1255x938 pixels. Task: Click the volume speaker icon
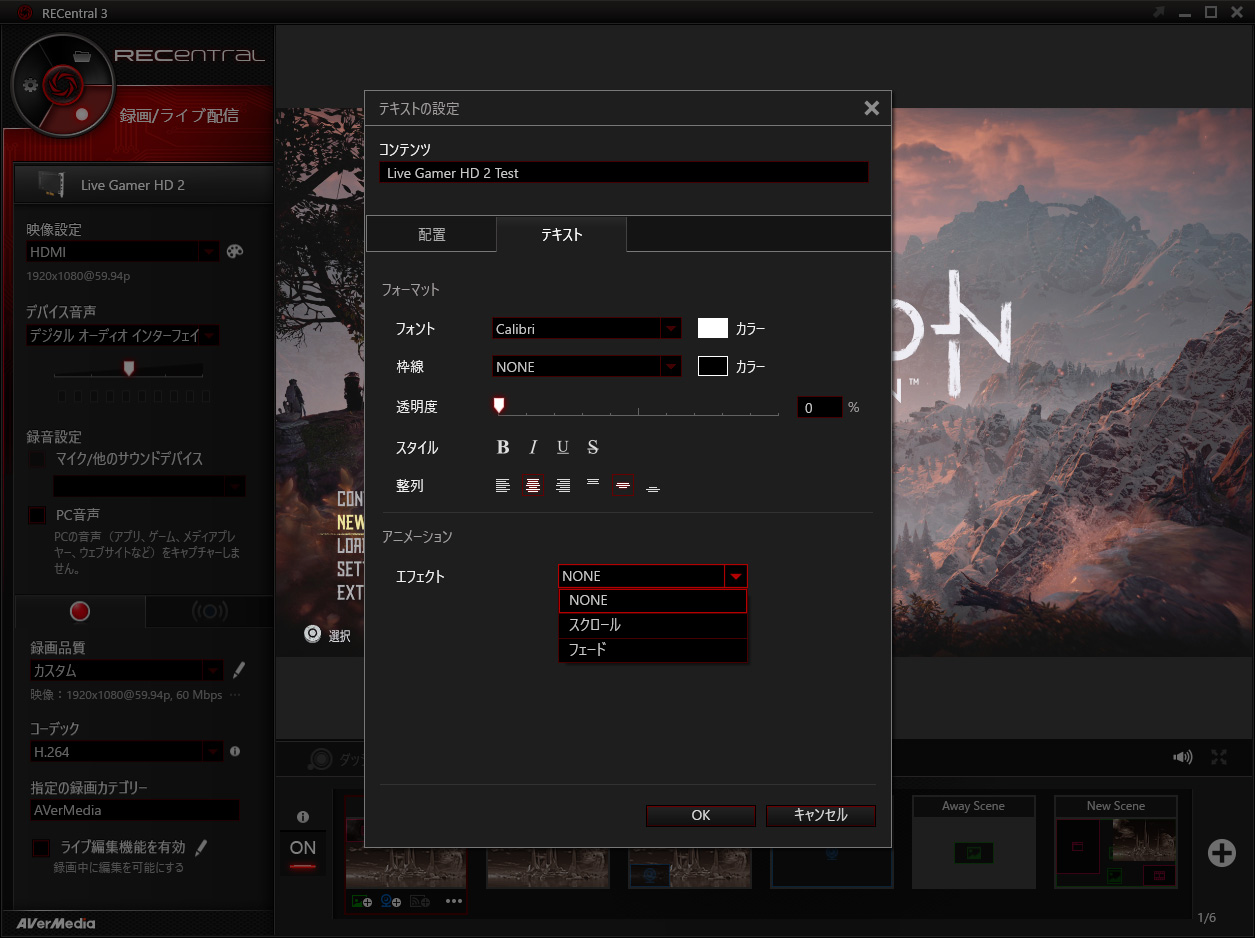coord(1183,758)
